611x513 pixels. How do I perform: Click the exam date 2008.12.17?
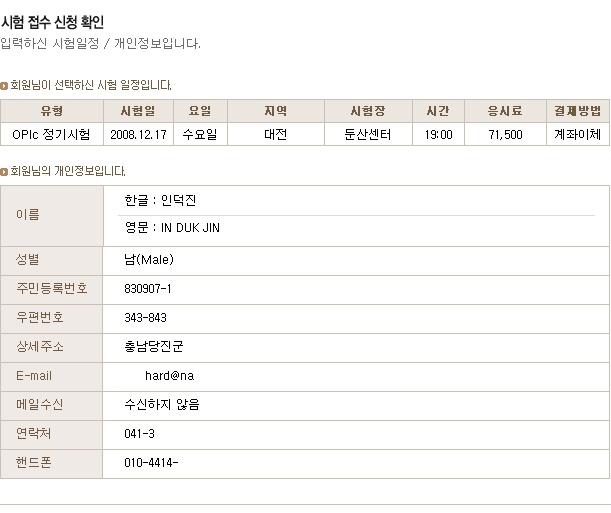coord(138,135)
